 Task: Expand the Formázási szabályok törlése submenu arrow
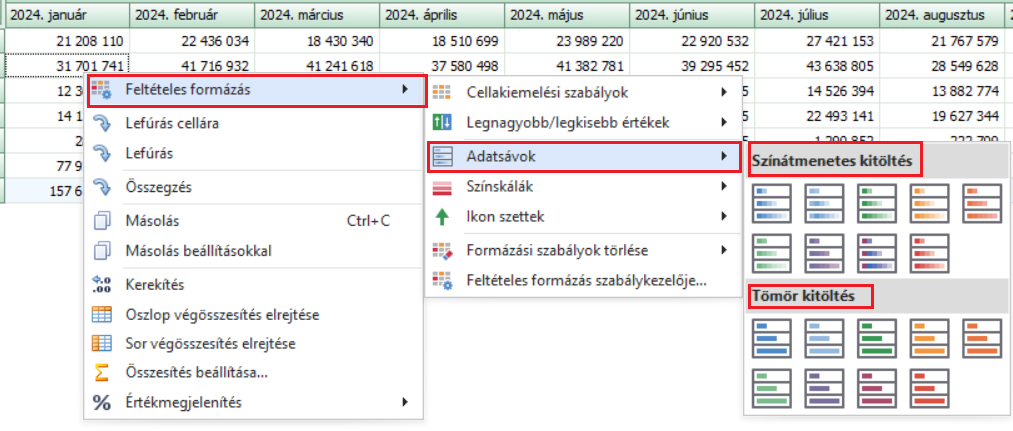coord(723,250)
